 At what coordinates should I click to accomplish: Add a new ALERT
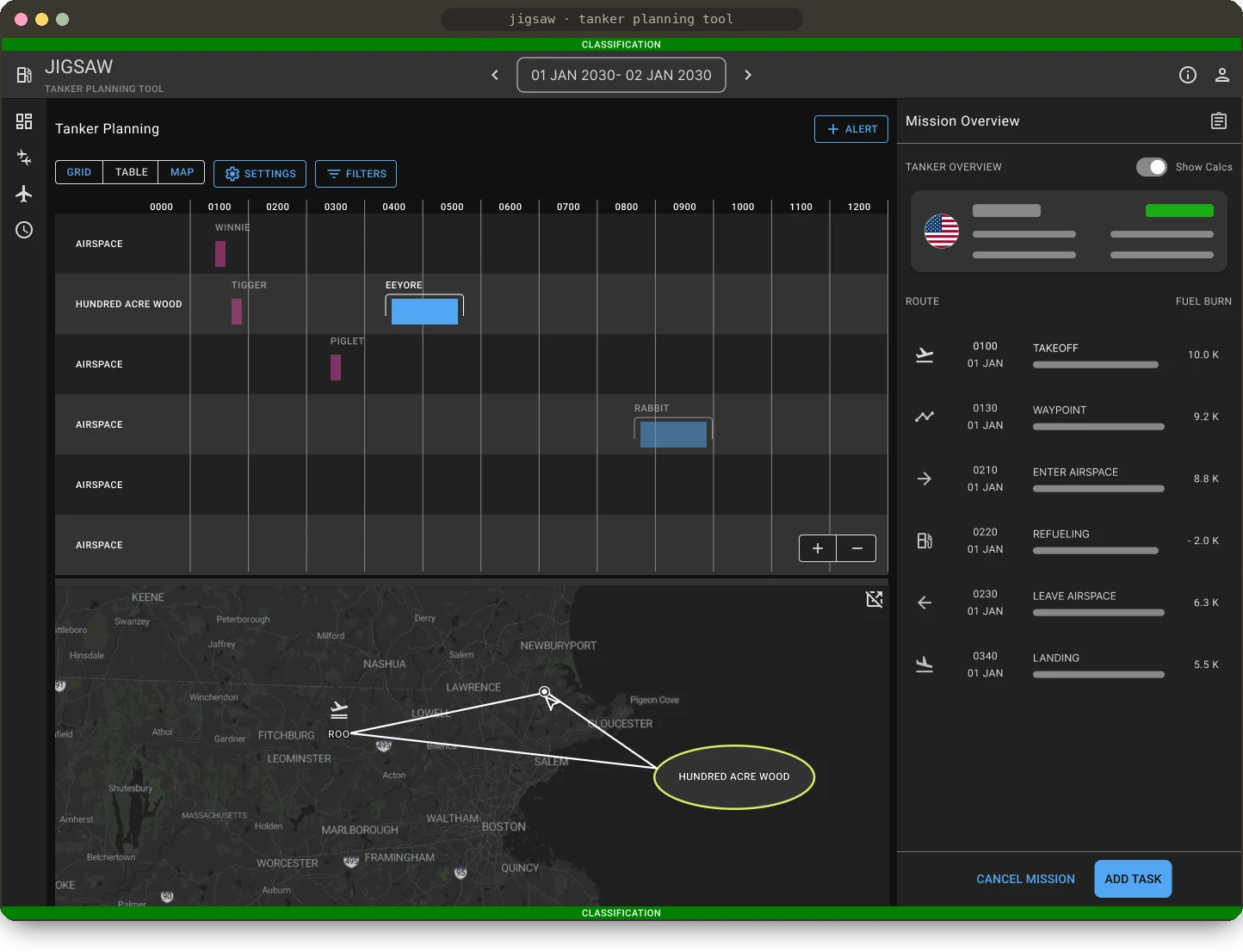[851, 129]
